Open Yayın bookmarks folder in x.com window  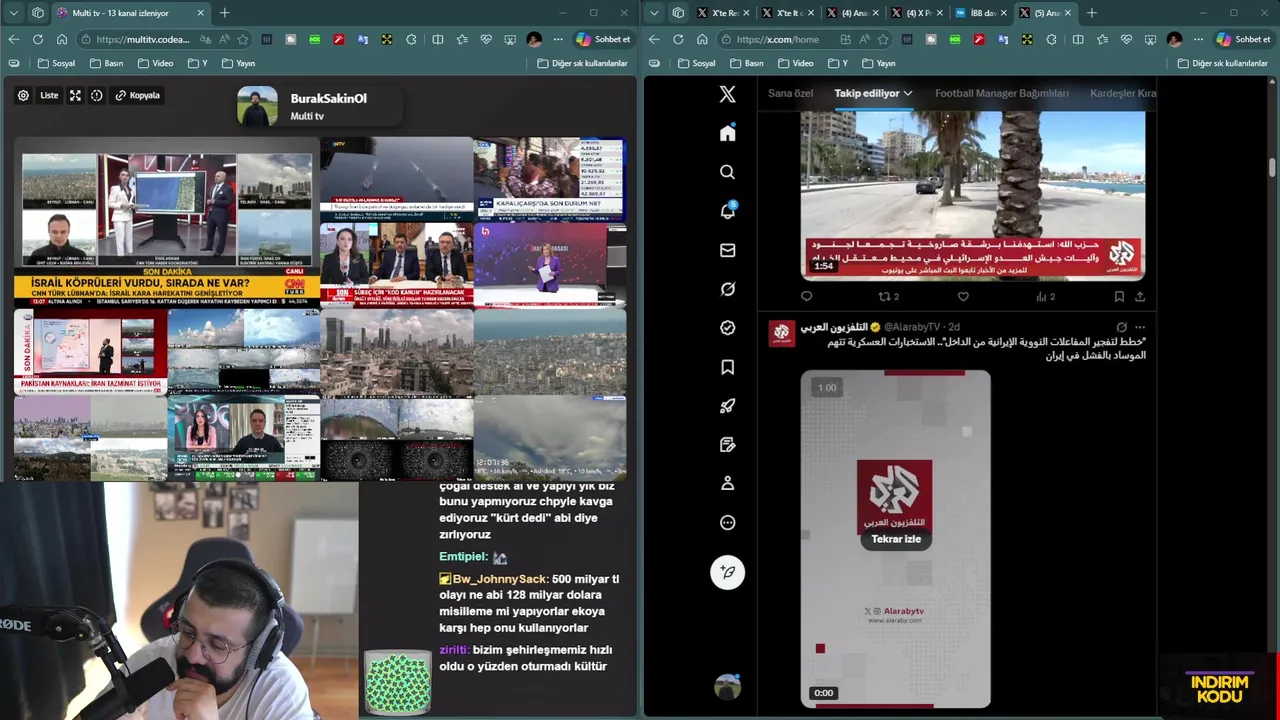click(877, 63)
